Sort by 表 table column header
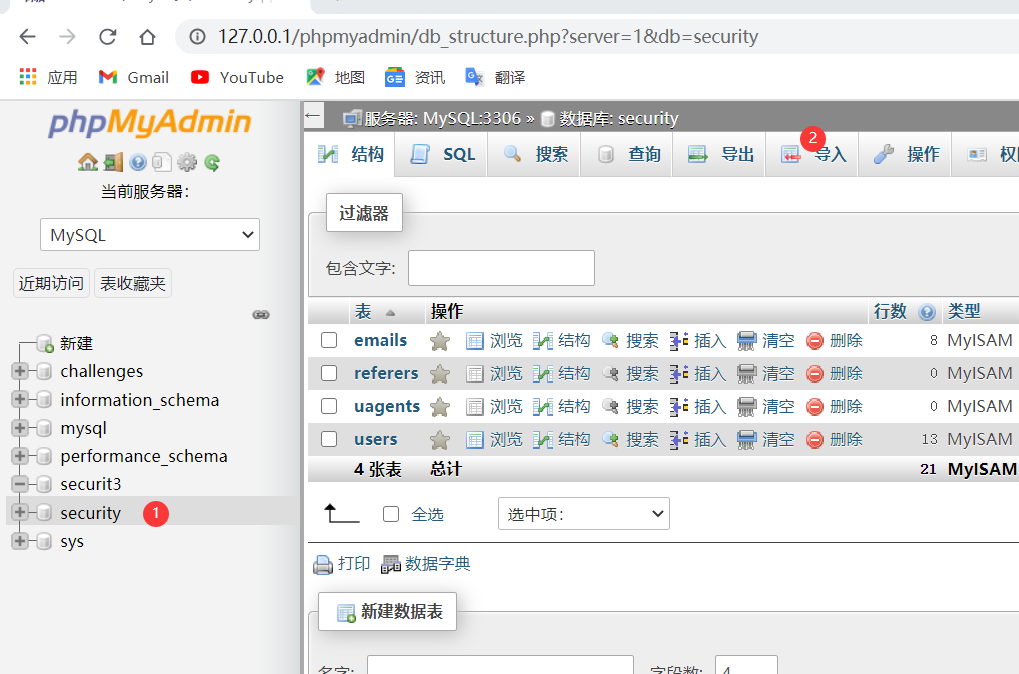Screen dimensions: 1019x674 363,312
